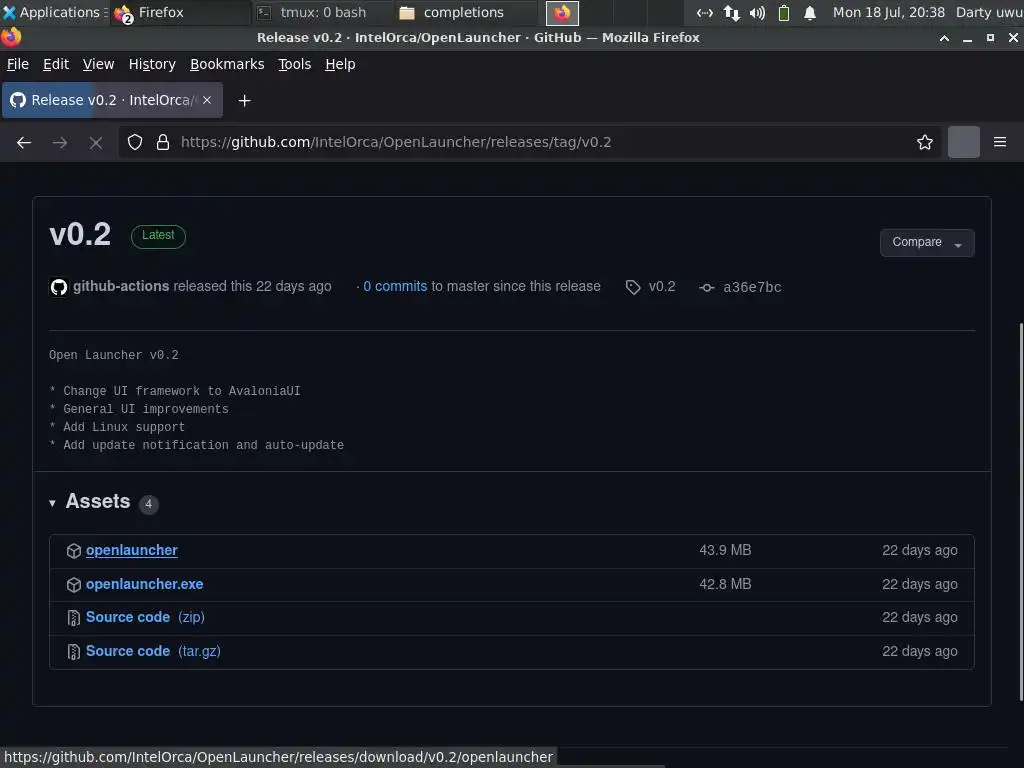Open the tracking protection shield icon
Viewport: 1024px width, 768px height.
(135, 142)
